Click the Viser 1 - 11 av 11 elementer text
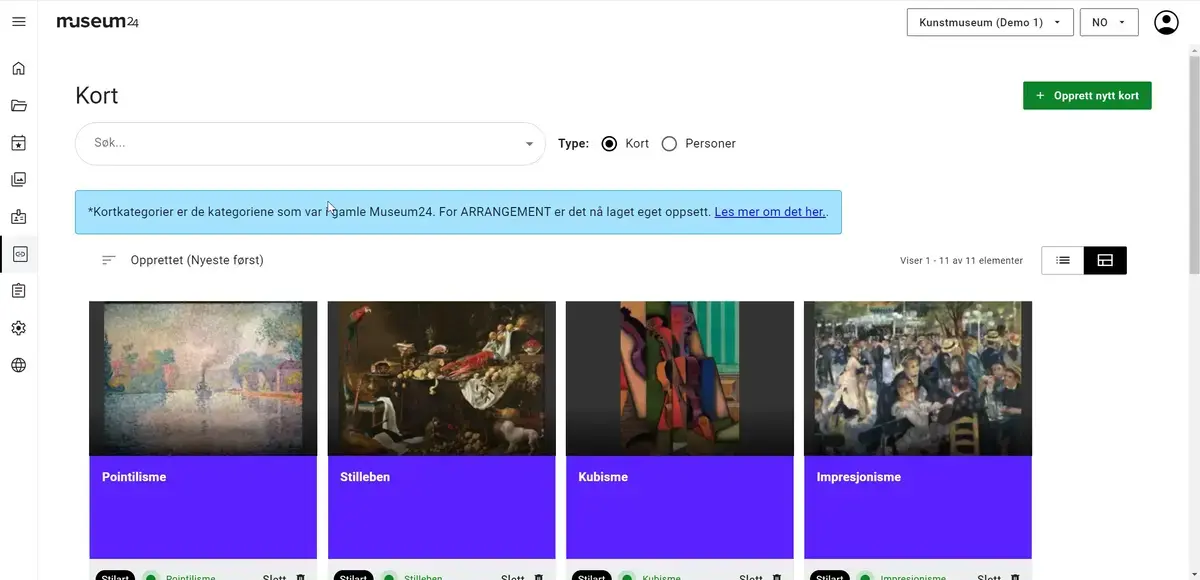The height and width of the screenshot is (580, 1200). [961, 260]
